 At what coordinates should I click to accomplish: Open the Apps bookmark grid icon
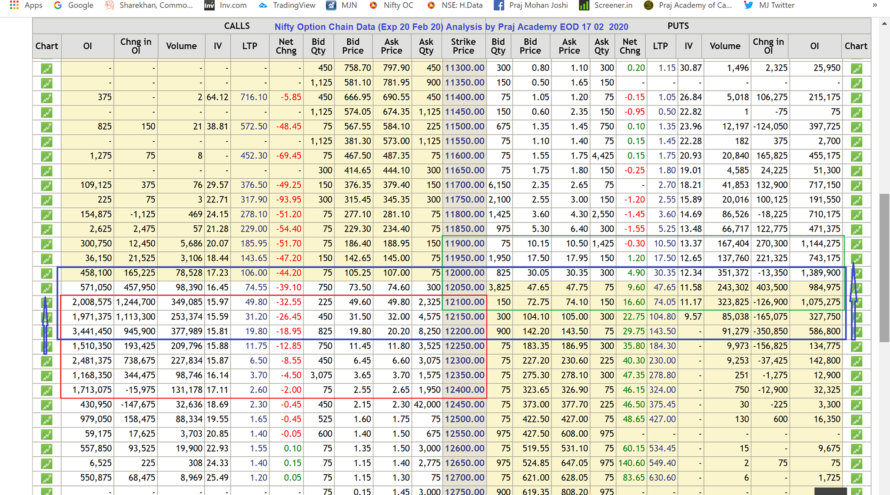(x=14, y=5)
